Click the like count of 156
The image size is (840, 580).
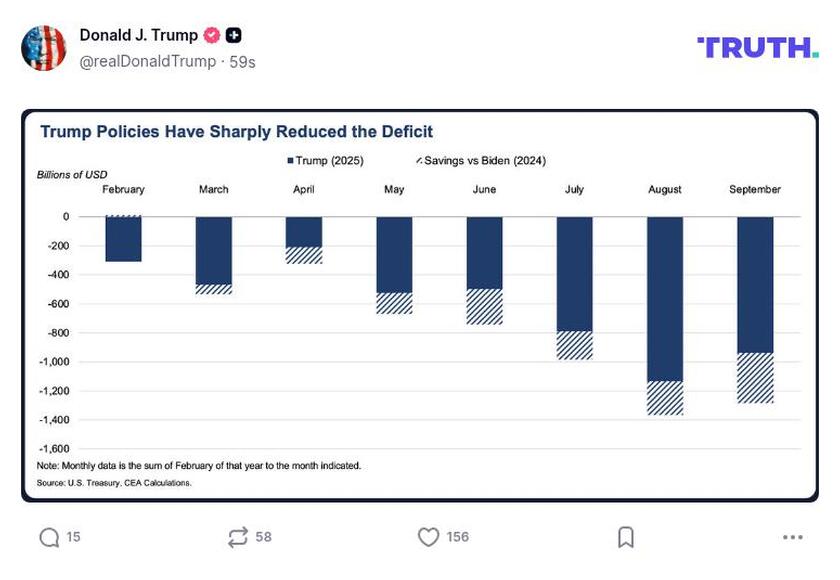457,537
